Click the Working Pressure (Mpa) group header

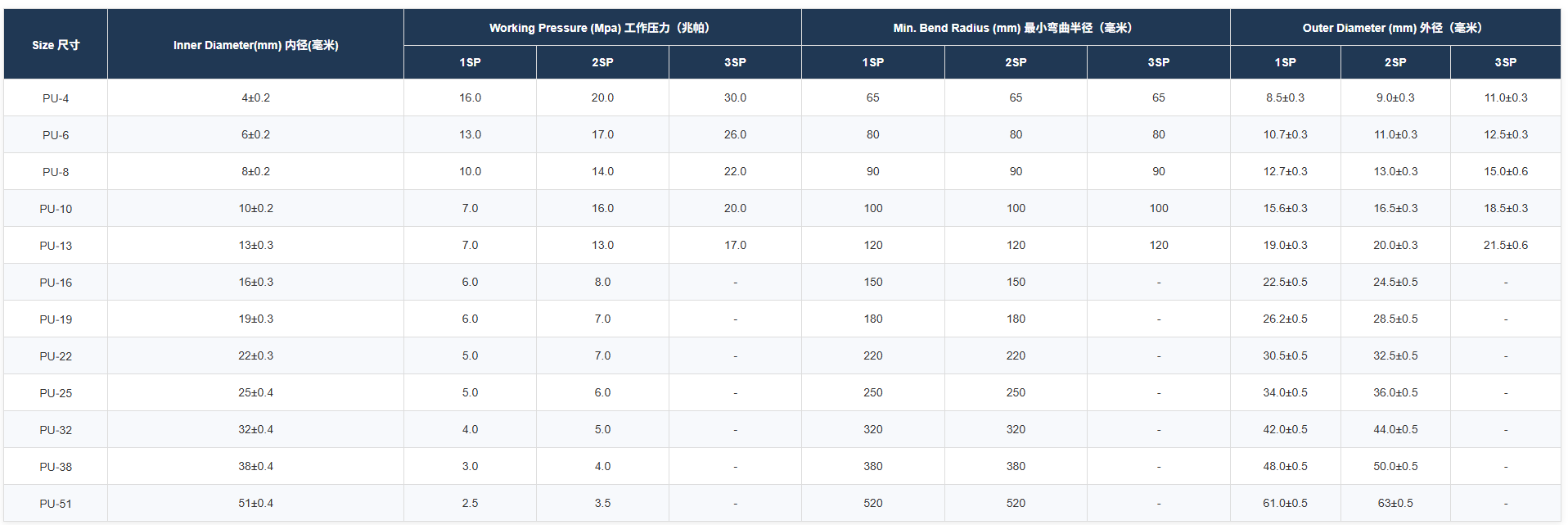pyautogui.click(x=602, y=28)
